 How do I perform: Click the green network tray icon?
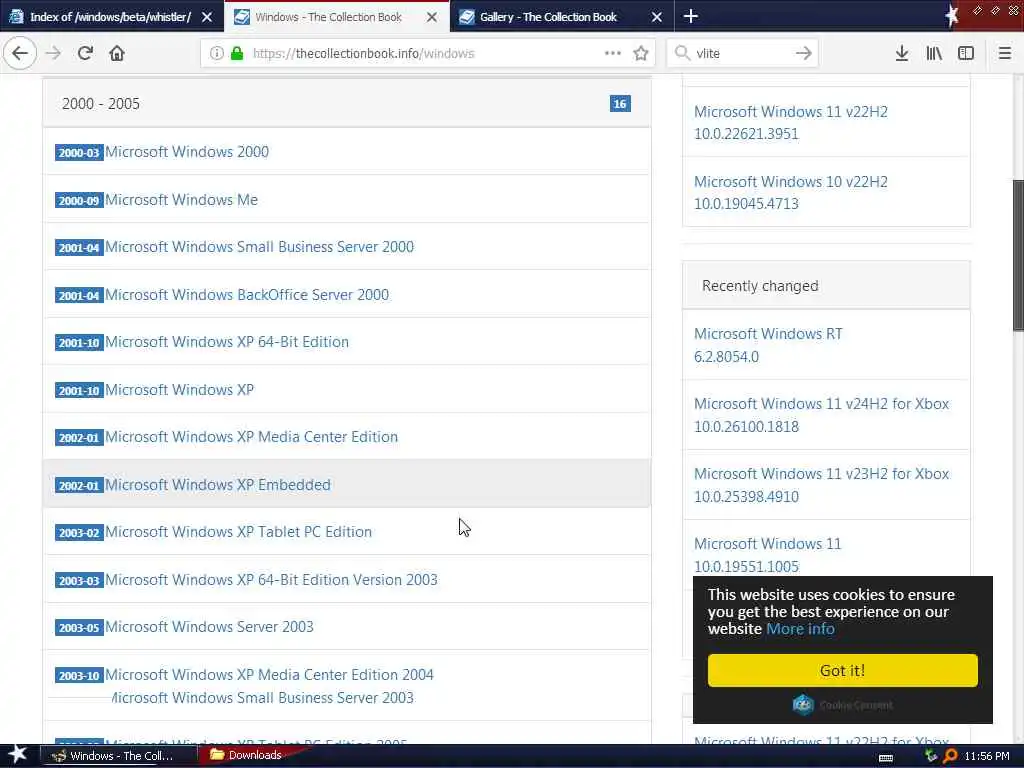tap(931, 756)
